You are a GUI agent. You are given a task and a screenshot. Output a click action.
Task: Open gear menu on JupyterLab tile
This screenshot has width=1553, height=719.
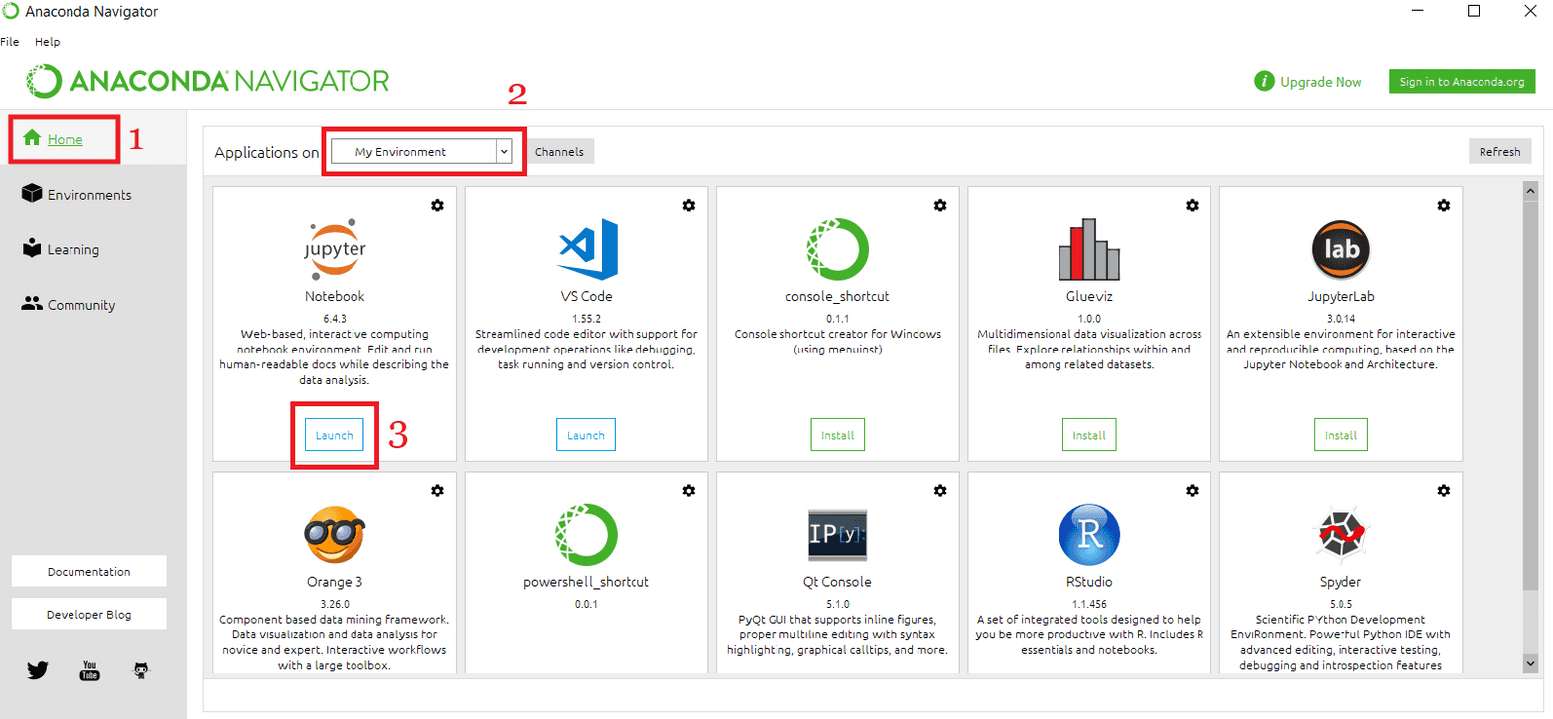[x=1443, y=205]
